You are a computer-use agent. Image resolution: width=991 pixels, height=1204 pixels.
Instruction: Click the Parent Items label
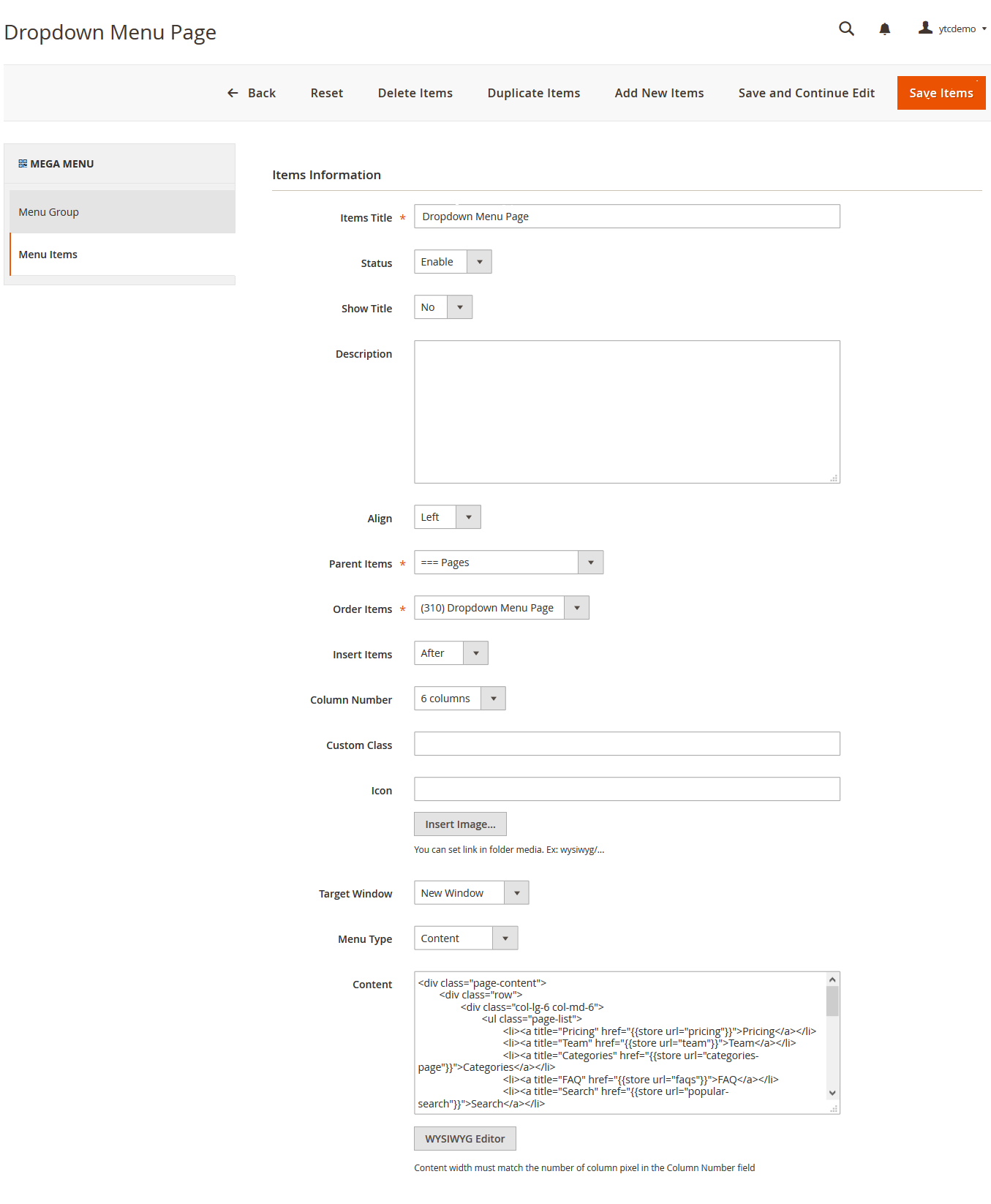point(361,564)
